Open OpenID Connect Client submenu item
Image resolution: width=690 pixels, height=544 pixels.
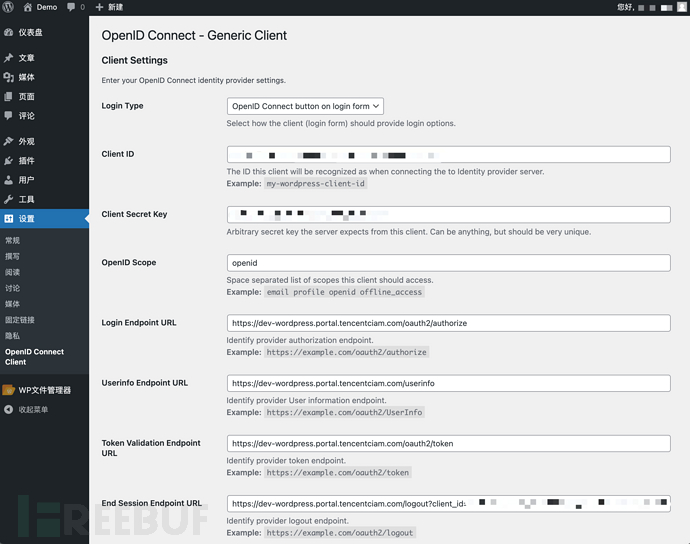[x=34, y=357]
